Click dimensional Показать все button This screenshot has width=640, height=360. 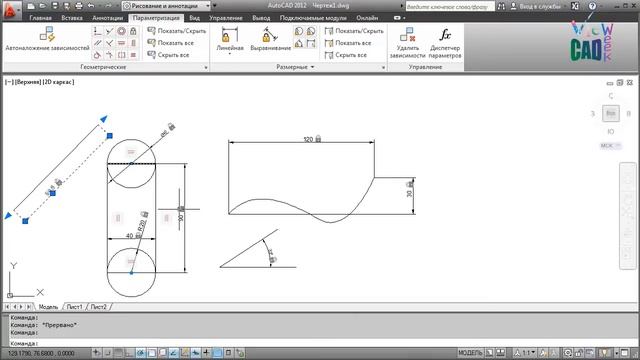click(348, 42)
